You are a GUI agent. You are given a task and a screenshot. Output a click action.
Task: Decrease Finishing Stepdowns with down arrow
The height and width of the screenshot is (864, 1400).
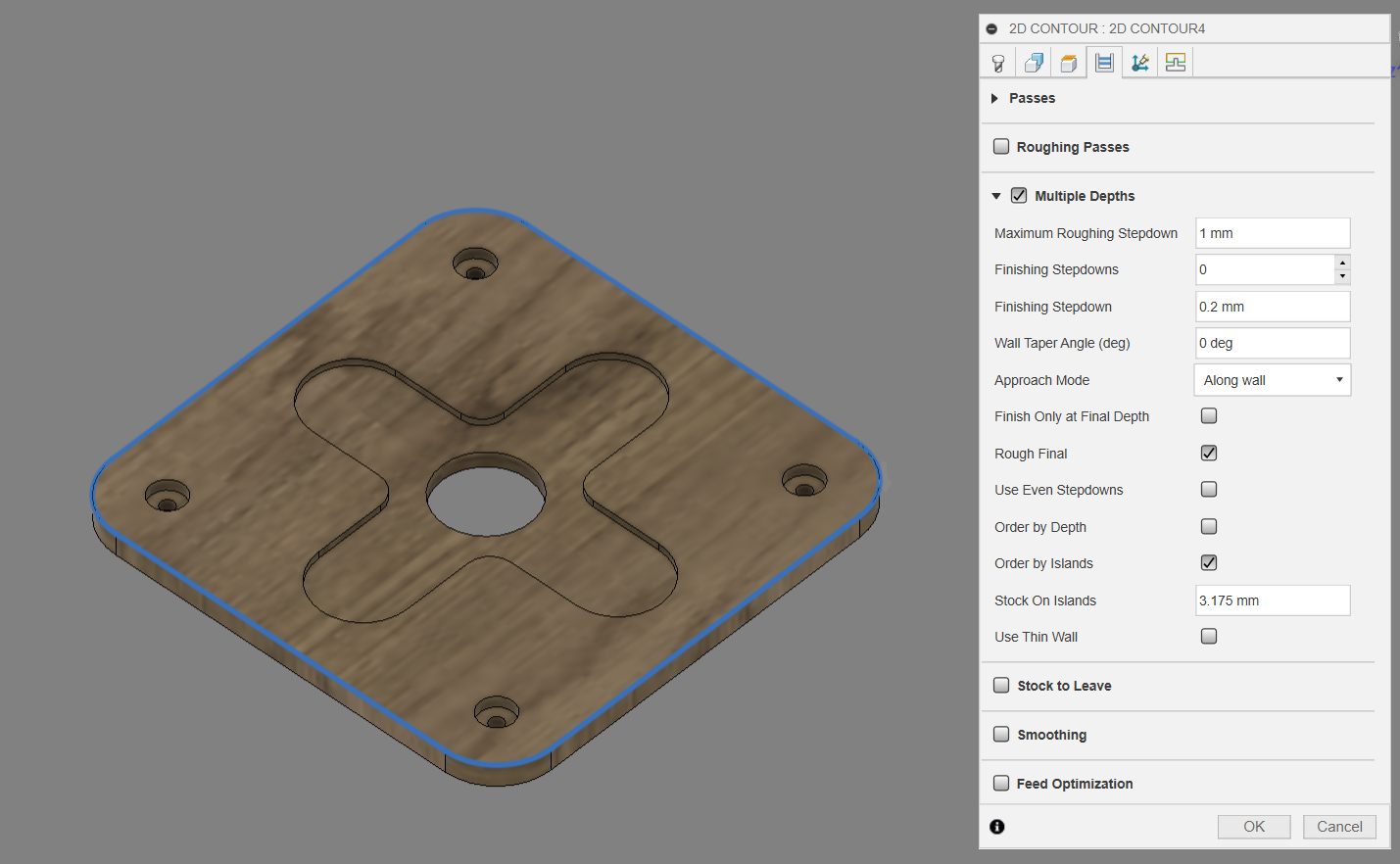tap(1342, 276)
